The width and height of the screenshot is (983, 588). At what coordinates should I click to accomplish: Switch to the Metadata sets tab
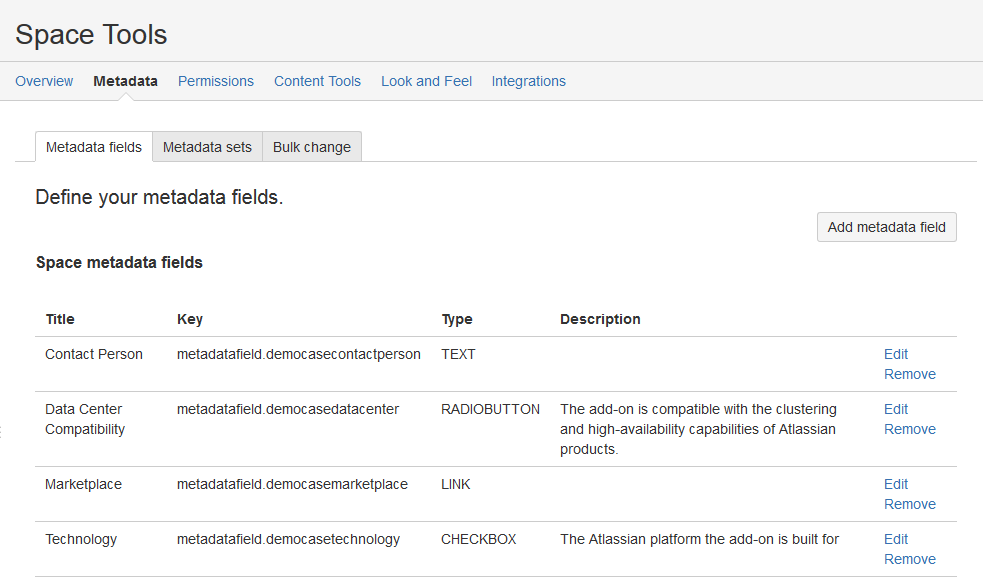207,146
